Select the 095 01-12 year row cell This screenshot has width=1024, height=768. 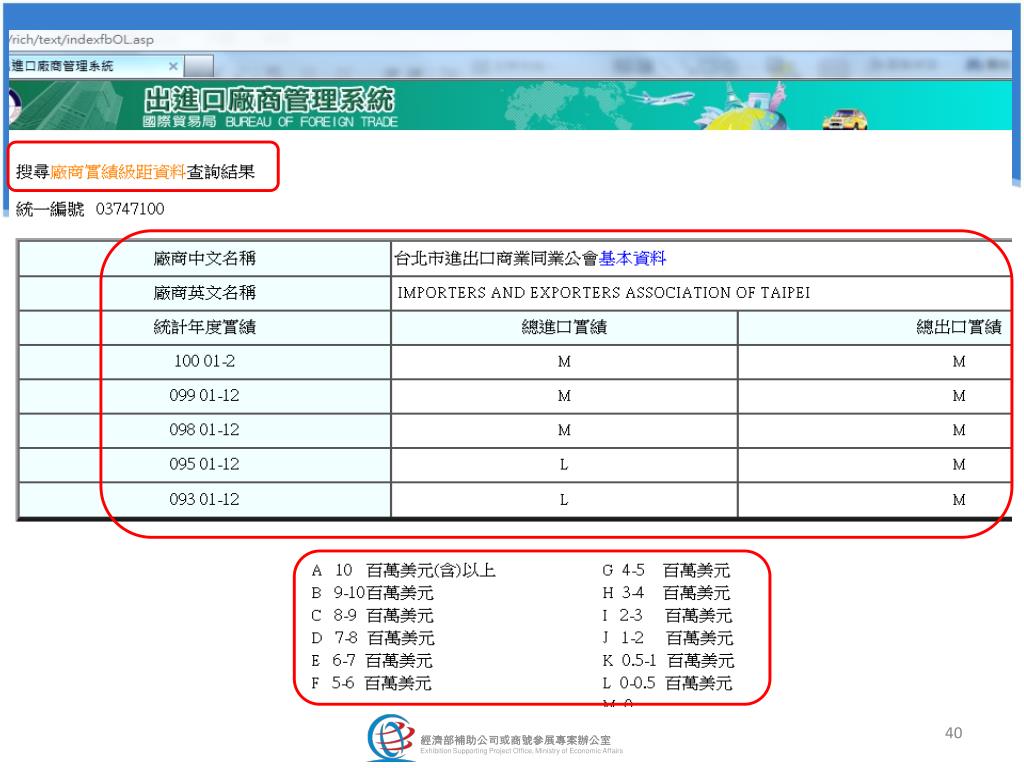(x=204, y=464)
